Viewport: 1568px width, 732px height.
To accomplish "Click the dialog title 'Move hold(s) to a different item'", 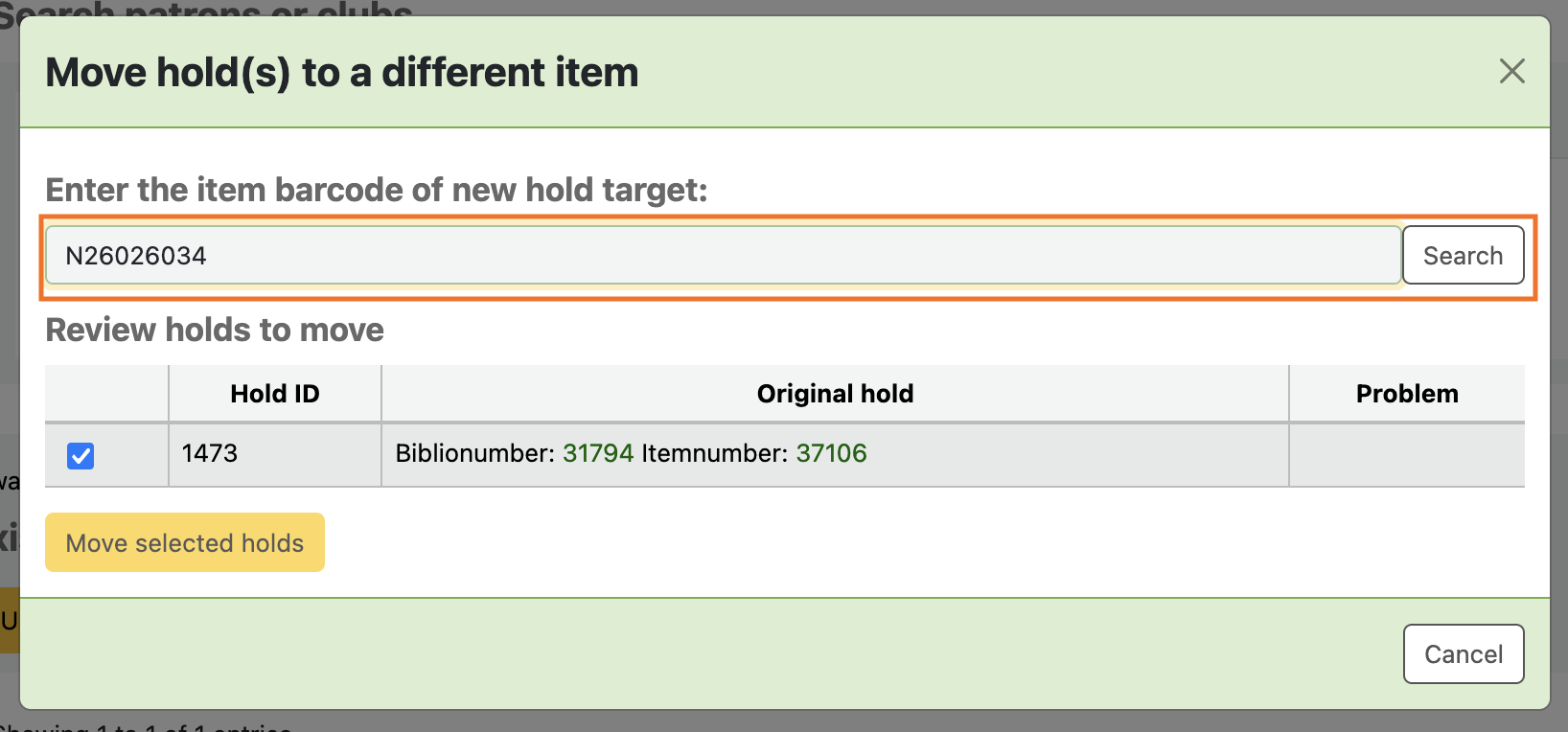I will 342,73.
